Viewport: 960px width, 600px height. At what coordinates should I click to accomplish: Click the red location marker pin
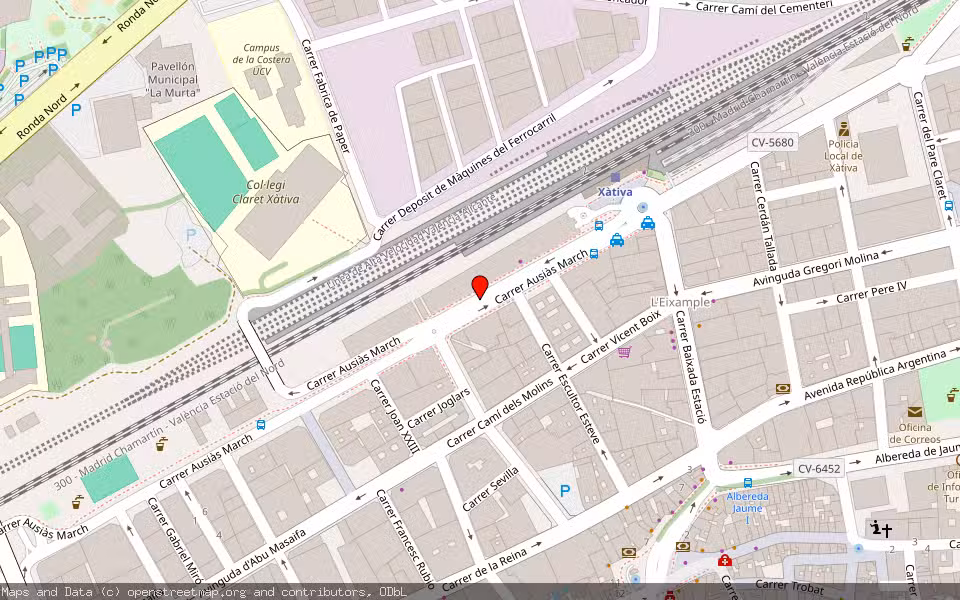click(480, 287)
